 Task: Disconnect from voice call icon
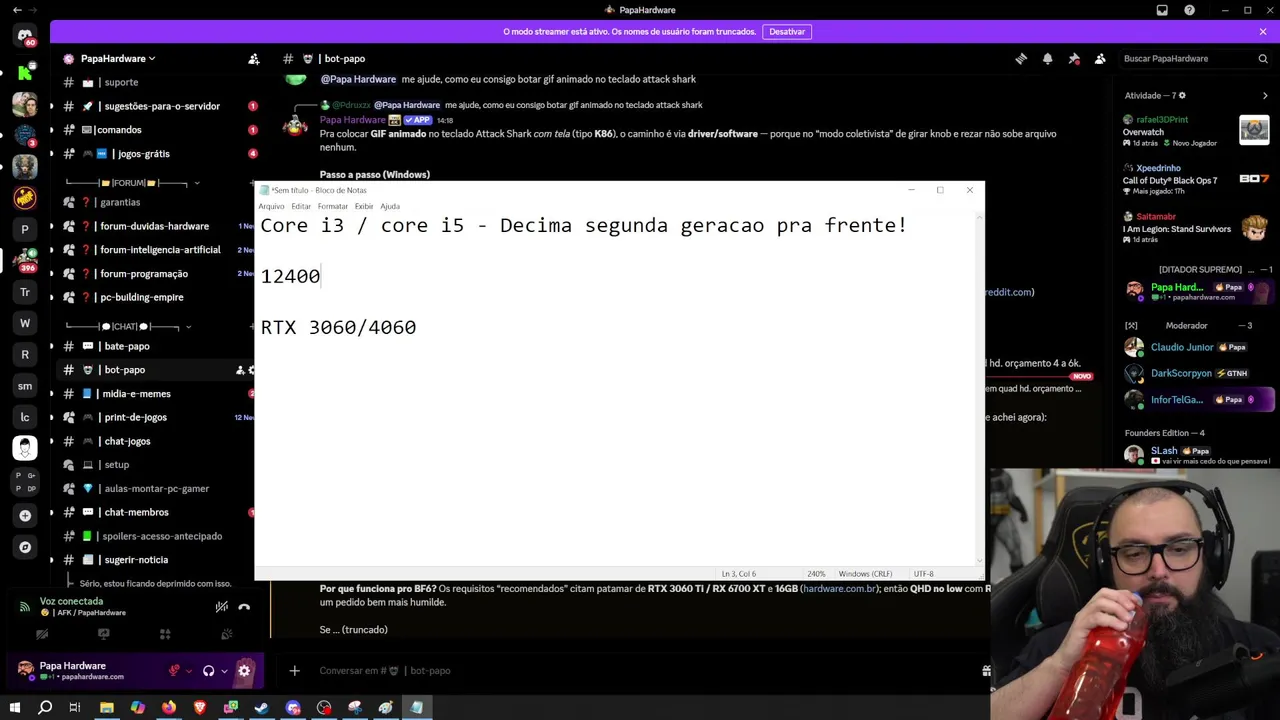pos(244,607)
